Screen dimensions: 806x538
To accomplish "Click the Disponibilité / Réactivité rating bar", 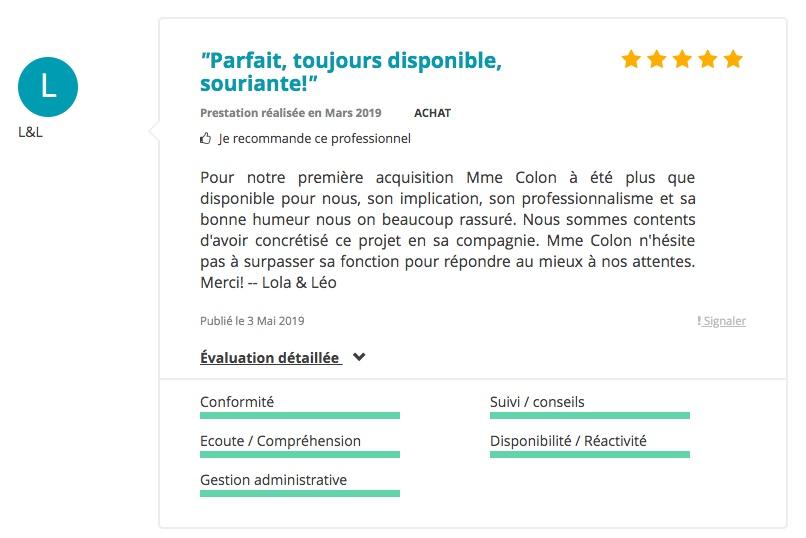I will click(590, 454).
